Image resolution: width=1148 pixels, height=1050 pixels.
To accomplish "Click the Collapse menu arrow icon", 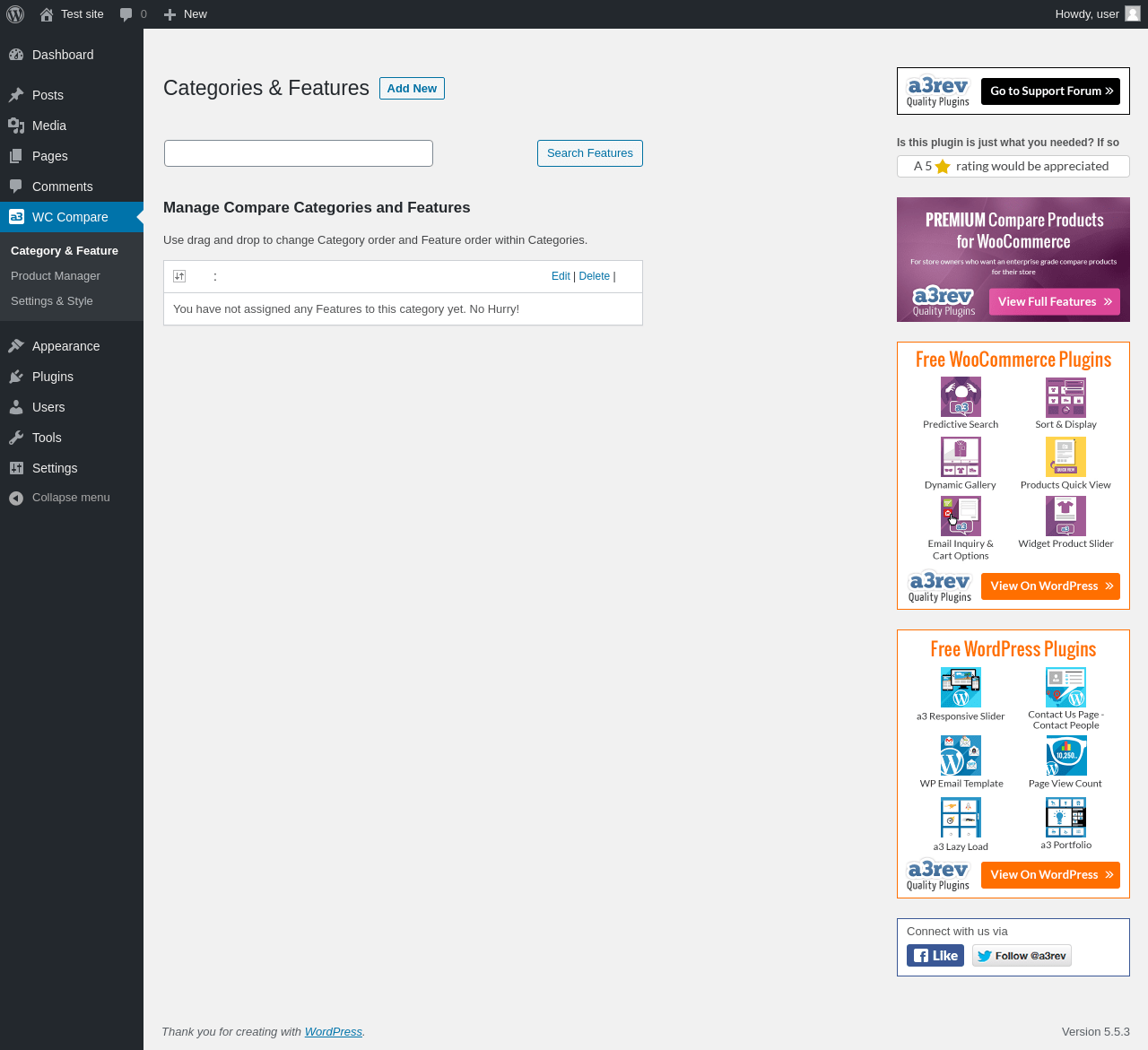I will point(16,498).
